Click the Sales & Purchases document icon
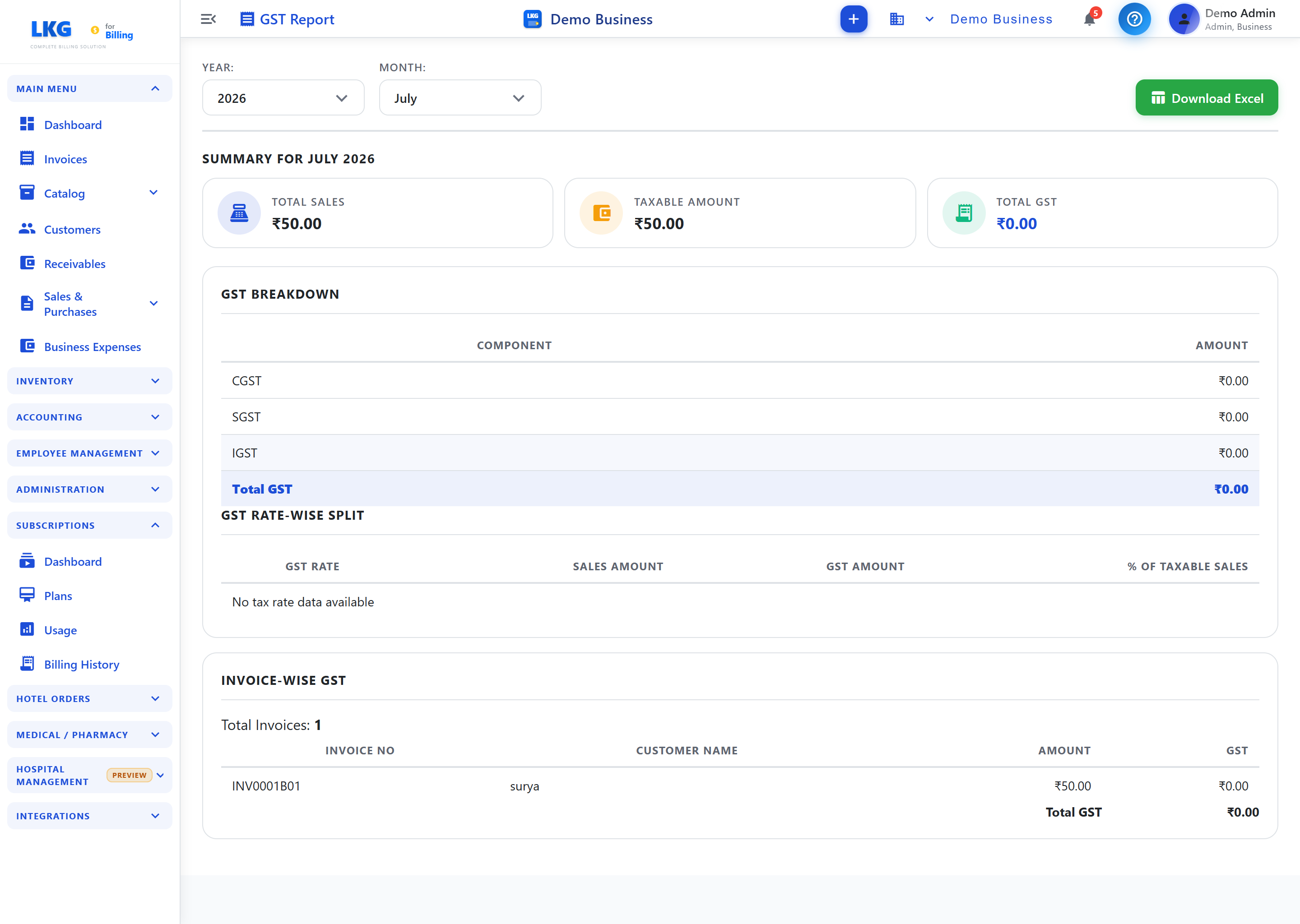The height and width of the screenshot is (924, 1300). (27, 303)
